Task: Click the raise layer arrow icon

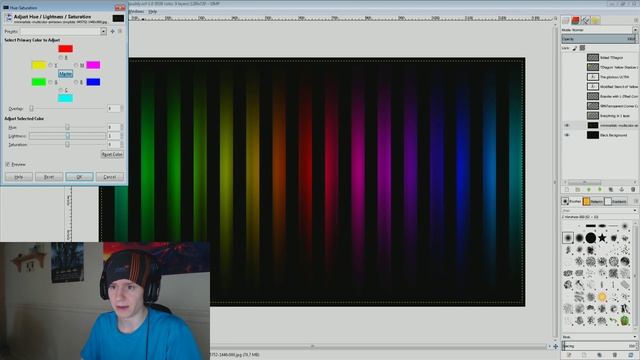Action: 589,190
